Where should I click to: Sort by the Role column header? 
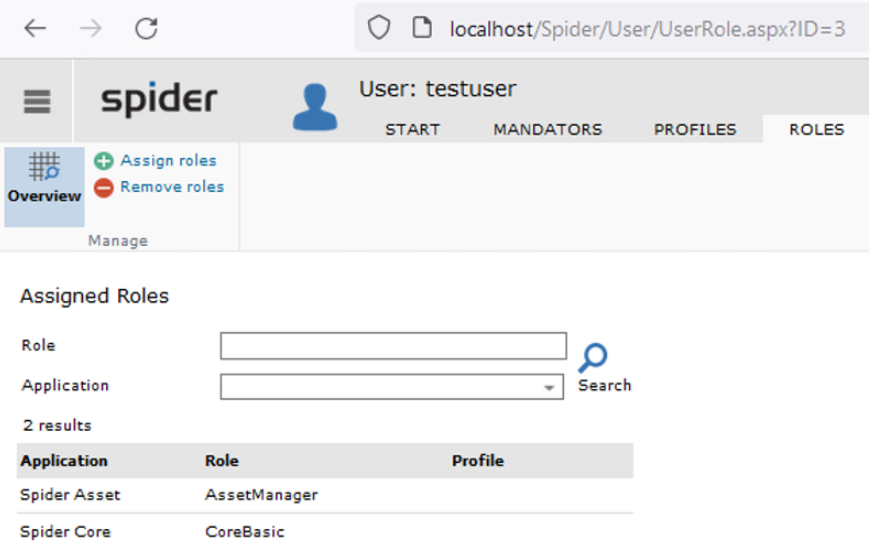click(222, 461)
